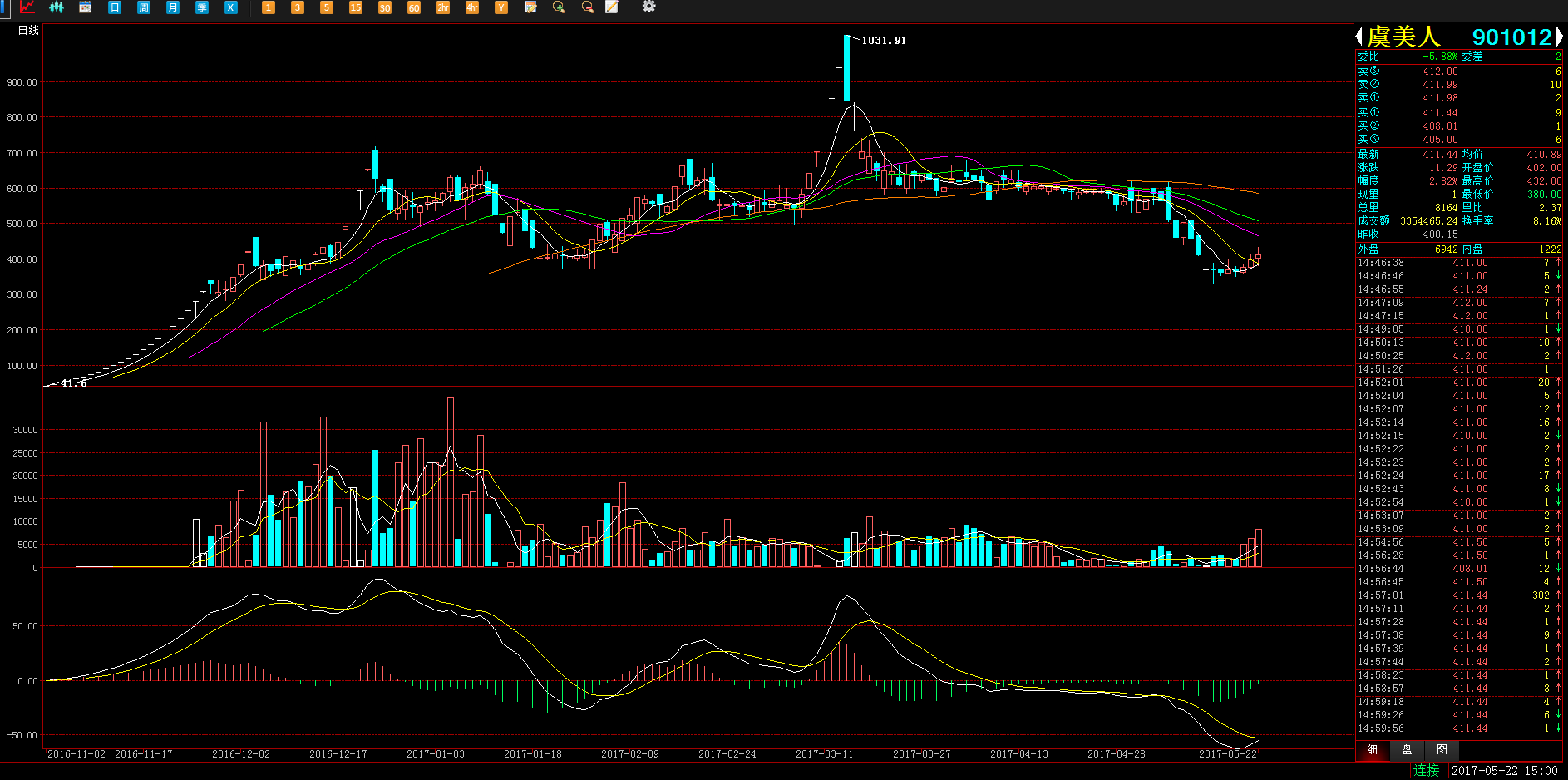
Task: Switch to the candlestick chart view
Action: 57,7
